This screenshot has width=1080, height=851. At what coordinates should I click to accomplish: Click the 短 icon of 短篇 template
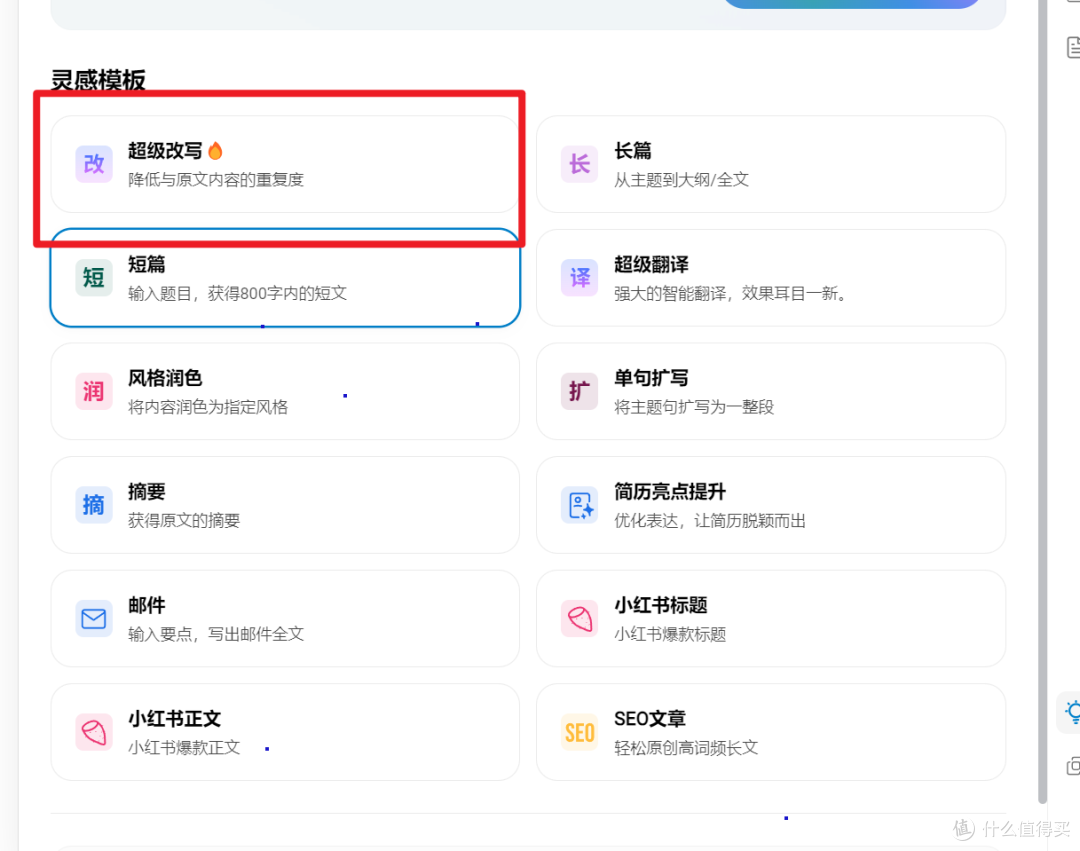(94, 277)
